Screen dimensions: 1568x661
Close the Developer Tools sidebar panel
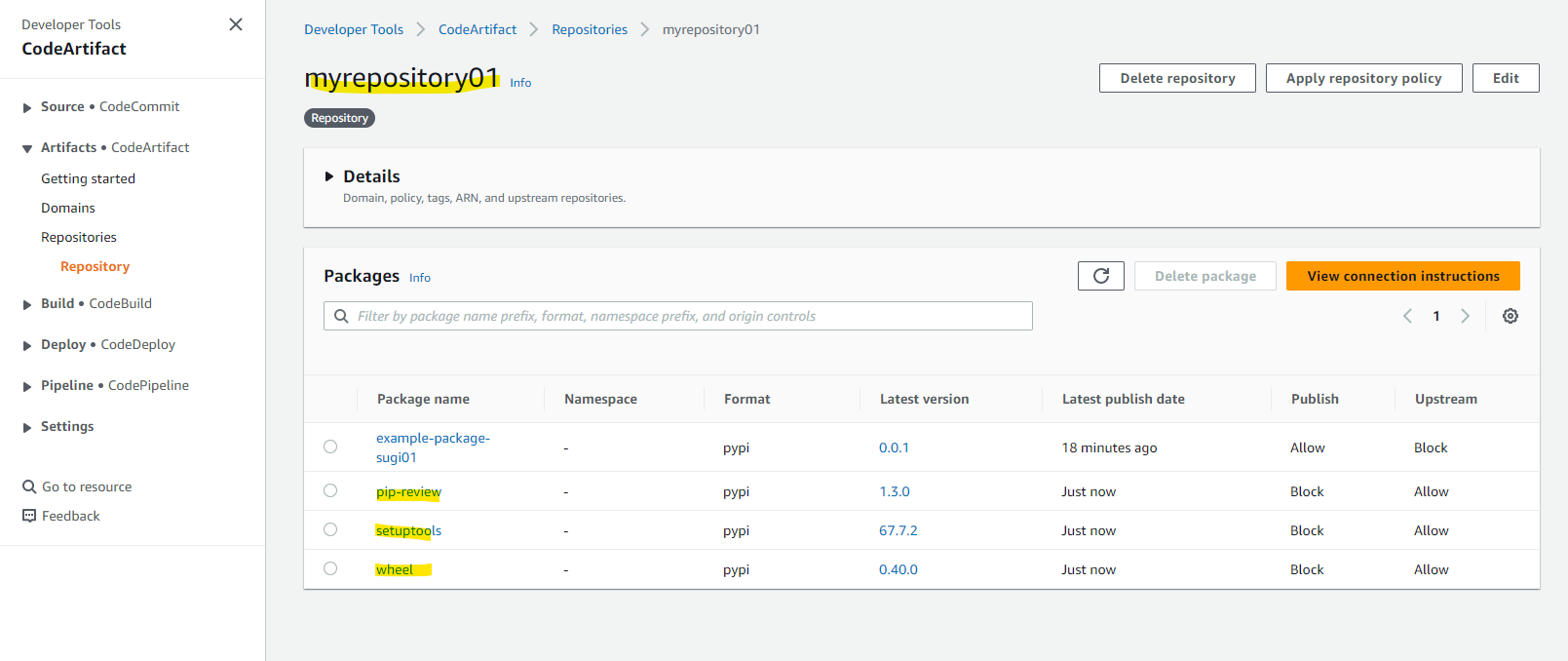(x=236, y=24)
